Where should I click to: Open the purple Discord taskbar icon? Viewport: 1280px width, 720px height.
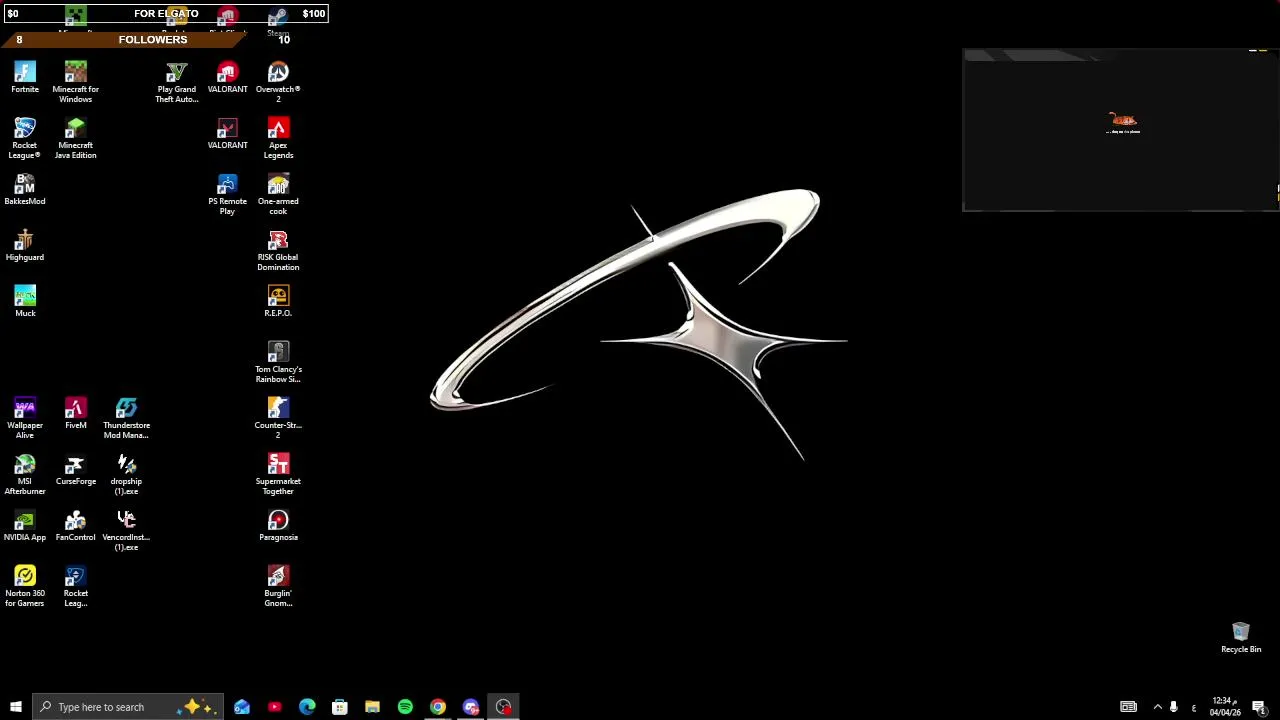pos(471,707)
